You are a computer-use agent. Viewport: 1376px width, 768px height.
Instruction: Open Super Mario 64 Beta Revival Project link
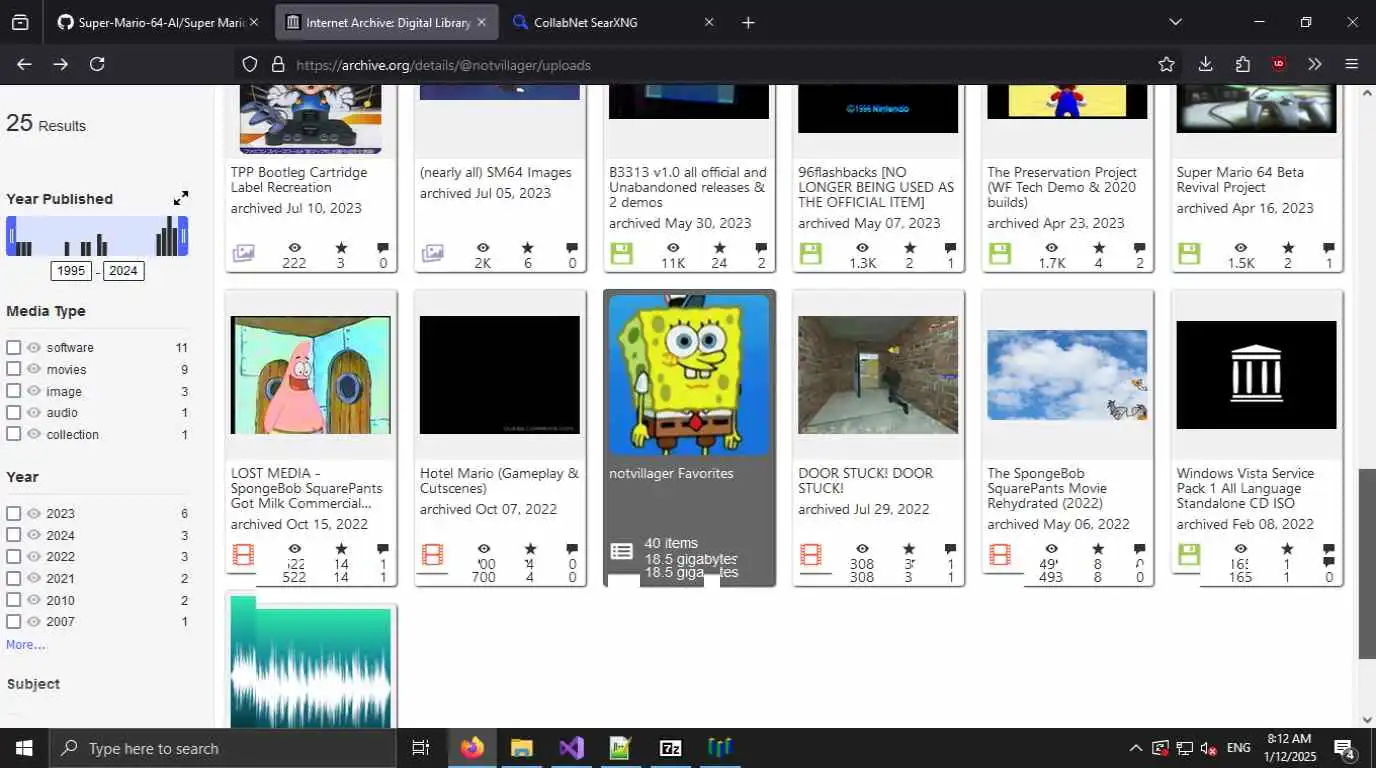tap(1240, 180)
